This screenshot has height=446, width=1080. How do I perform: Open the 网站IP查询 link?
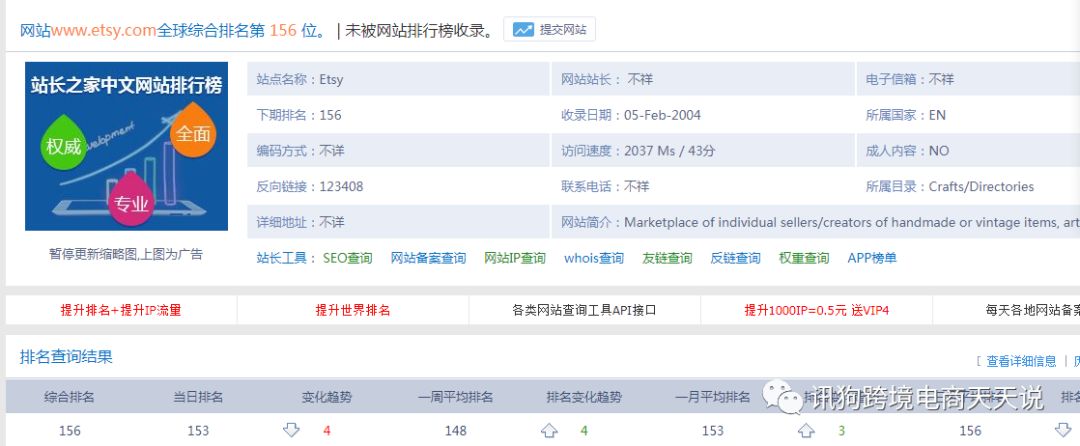515,258
